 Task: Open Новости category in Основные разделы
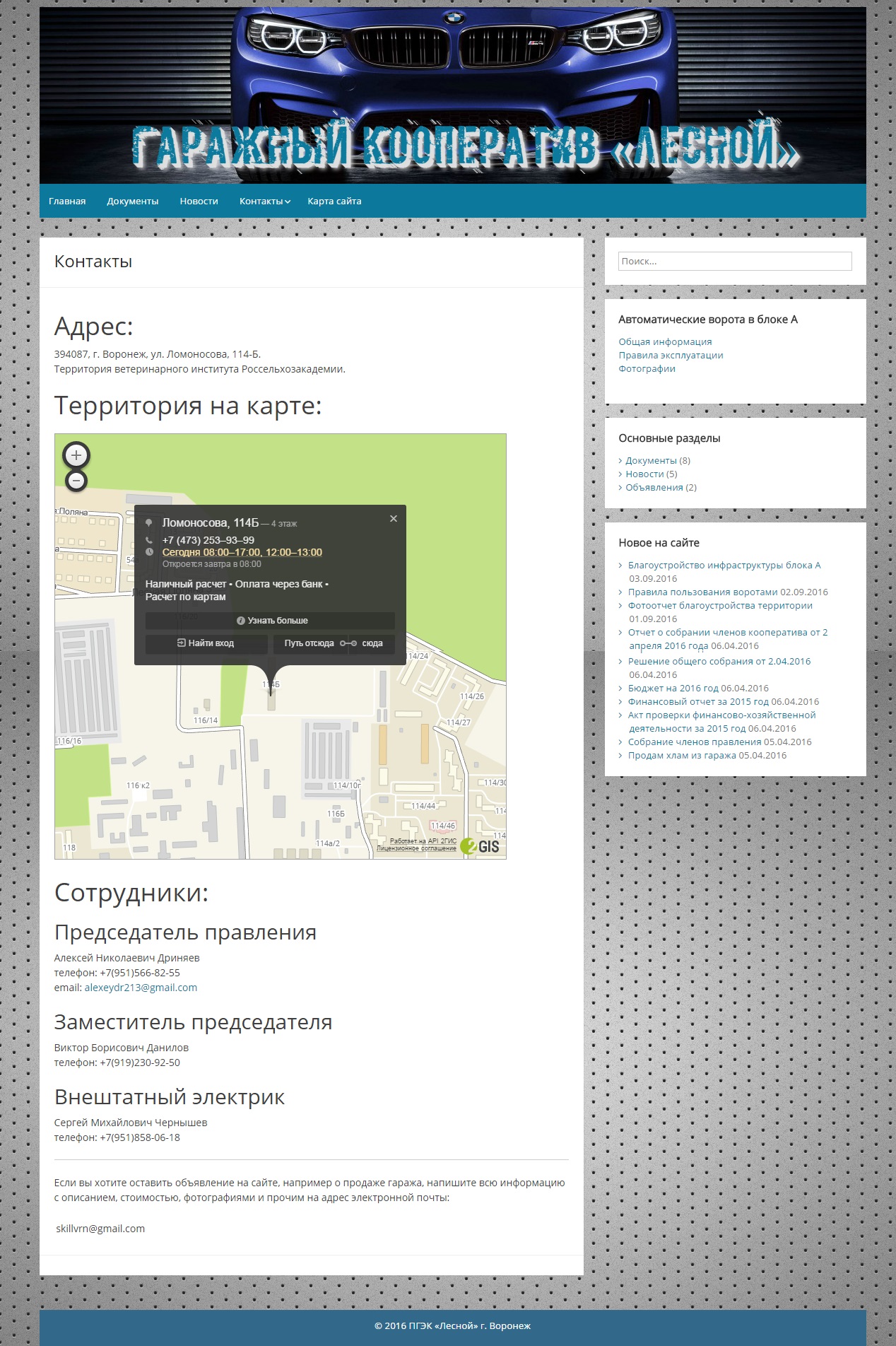(644, 474)
